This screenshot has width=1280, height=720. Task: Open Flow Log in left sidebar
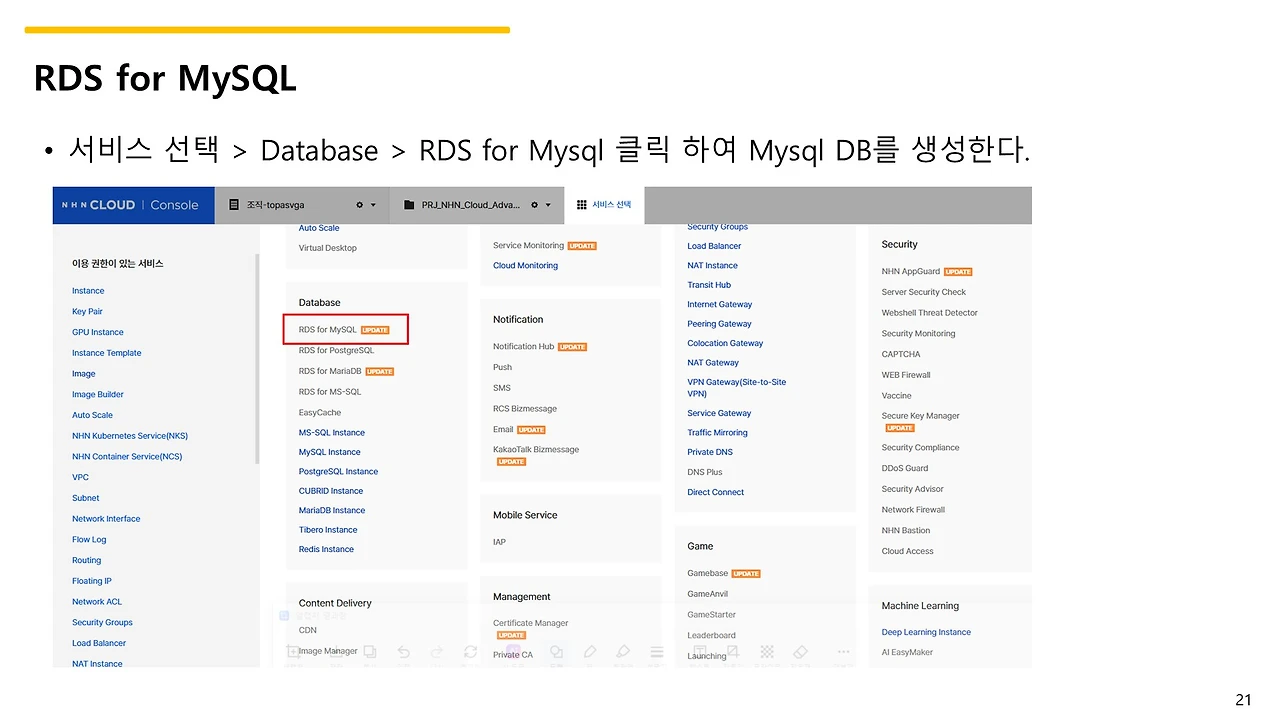(89, 540)
